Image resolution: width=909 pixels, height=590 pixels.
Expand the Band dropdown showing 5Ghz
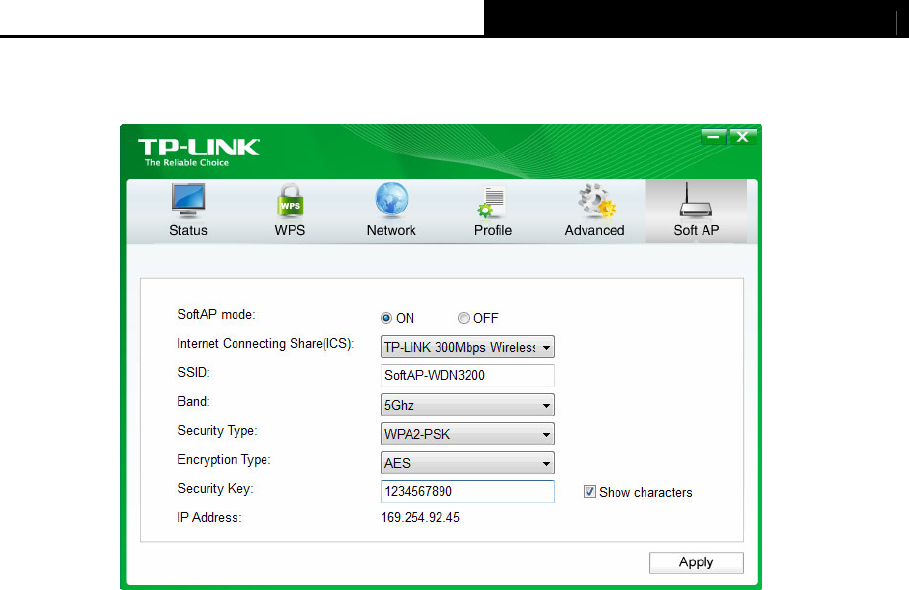[468, 405]
